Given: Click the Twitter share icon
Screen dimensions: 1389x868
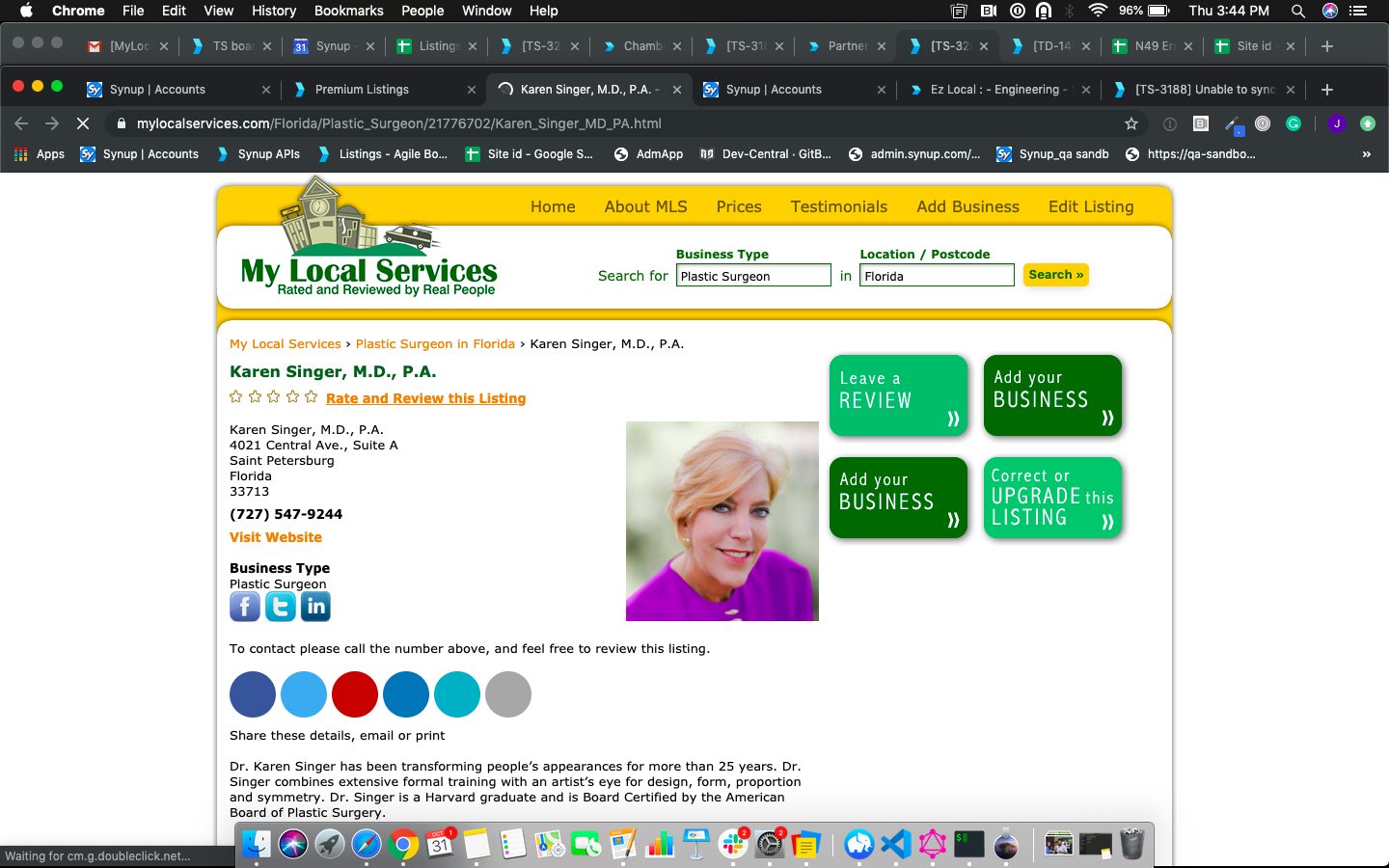Looking at the screenshot, I should pos(281,607).
